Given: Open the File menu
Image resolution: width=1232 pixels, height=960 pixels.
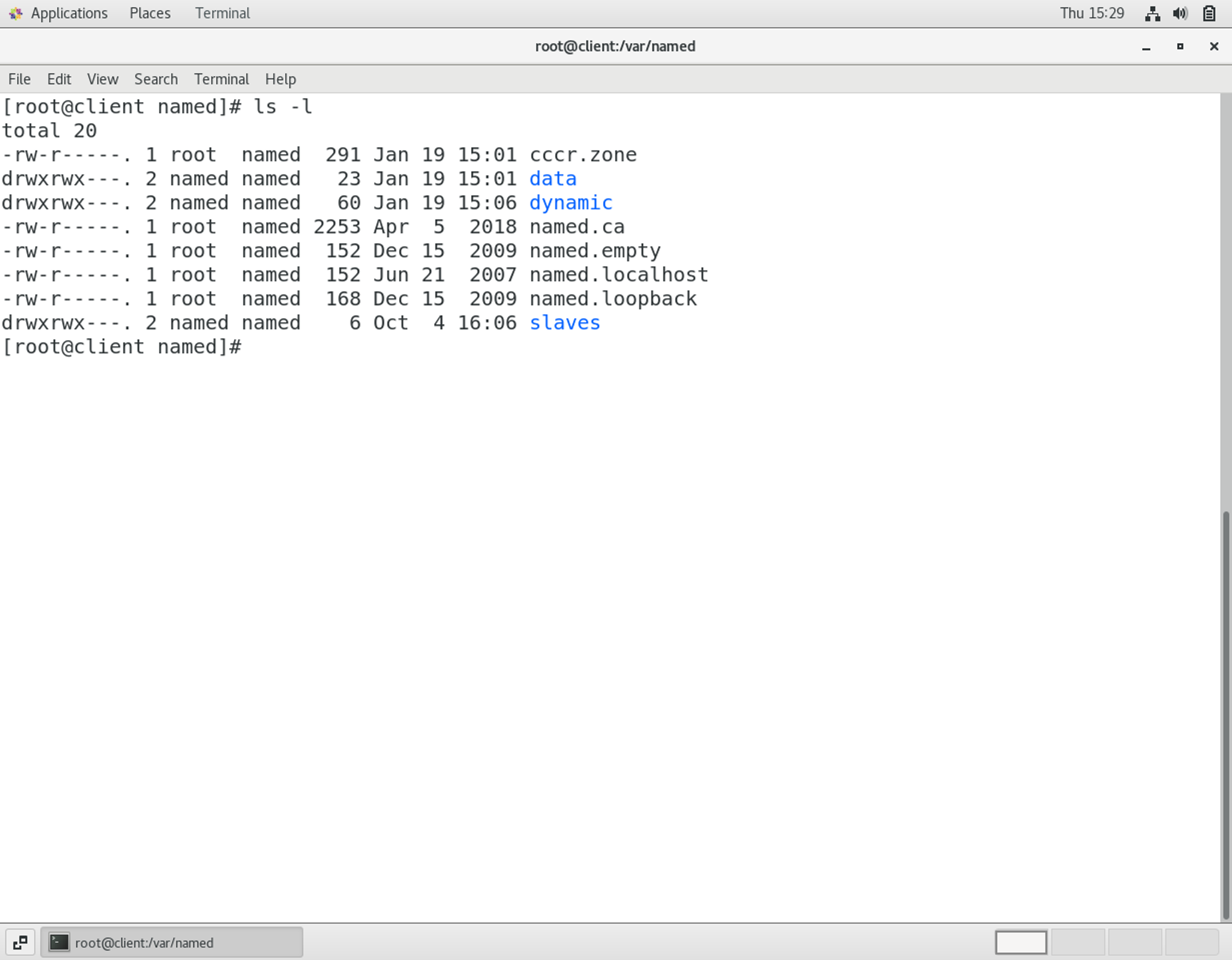Looking at the screenshot, I should point(19,79).
